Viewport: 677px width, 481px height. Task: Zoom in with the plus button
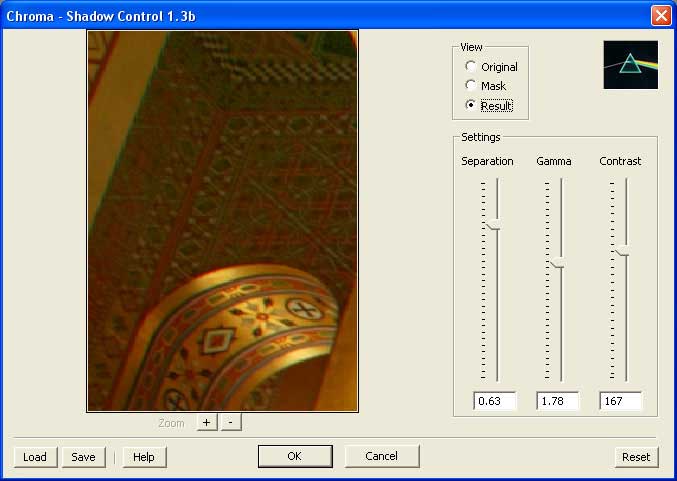click(x=206, y=422)
